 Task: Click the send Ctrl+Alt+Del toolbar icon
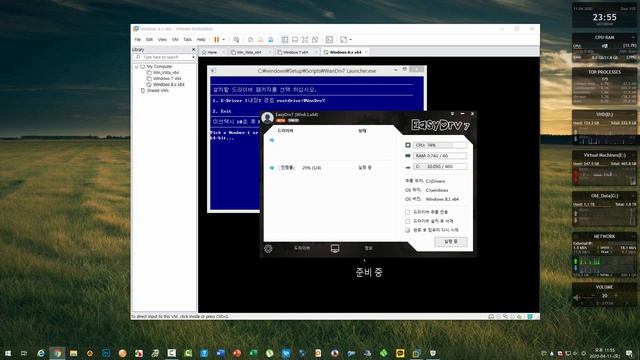[x=236, y=40]
